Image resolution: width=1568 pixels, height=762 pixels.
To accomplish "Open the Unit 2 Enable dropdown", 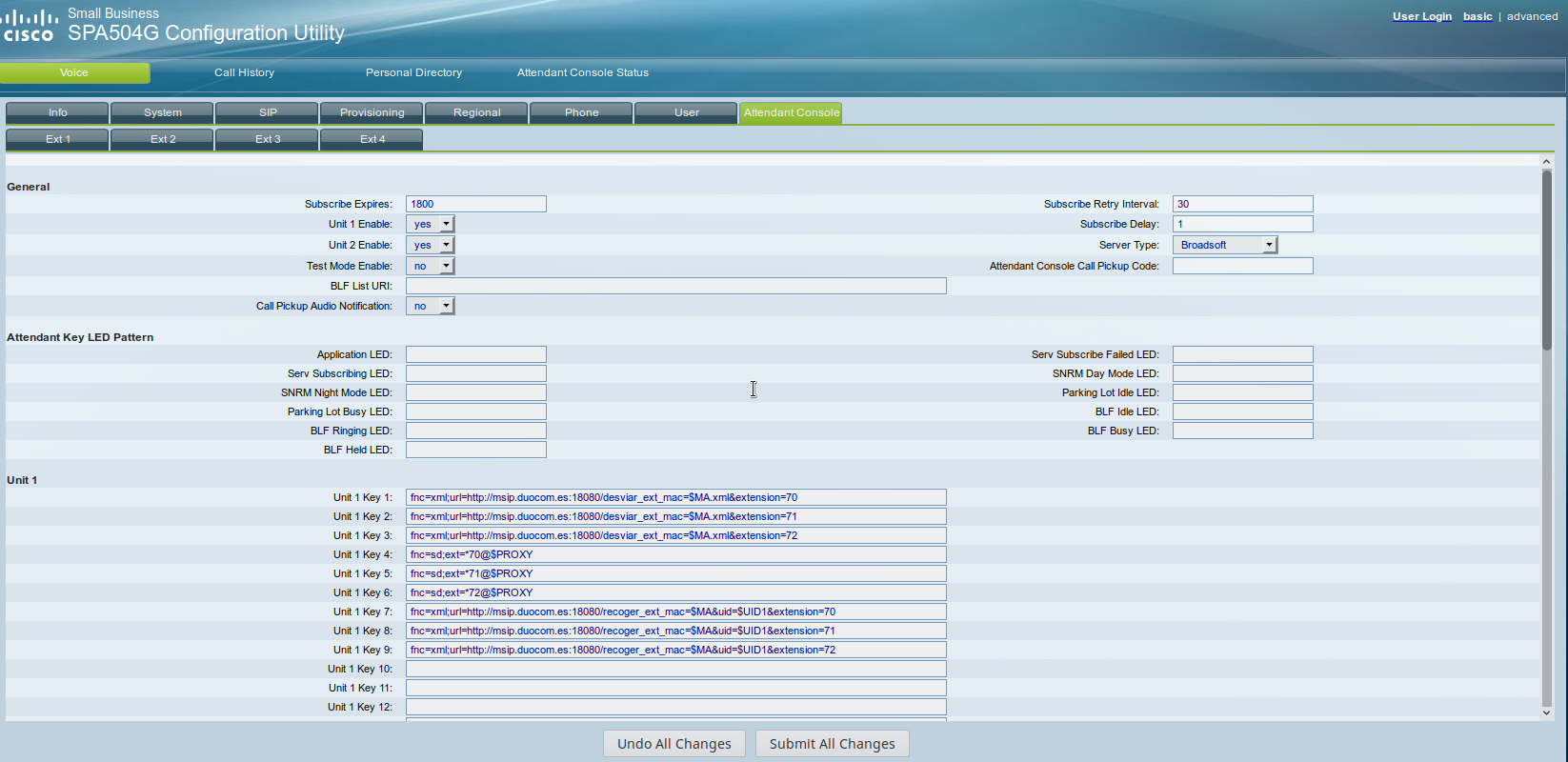I will (431, 245).
